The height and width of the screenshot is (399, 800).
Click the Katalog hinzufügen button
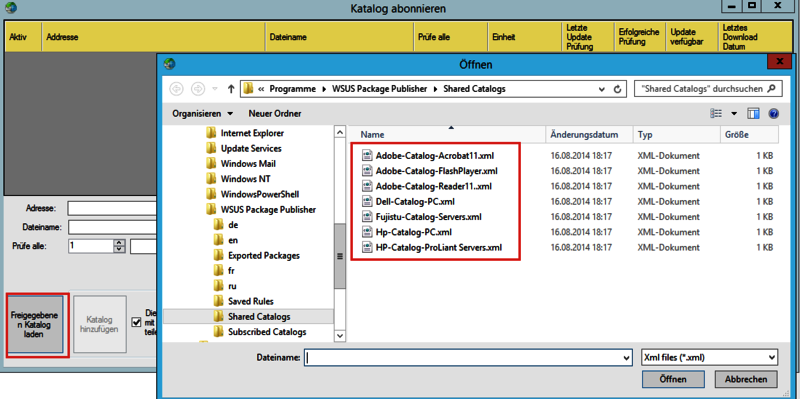pyautogui.click(x=99, y=324)
